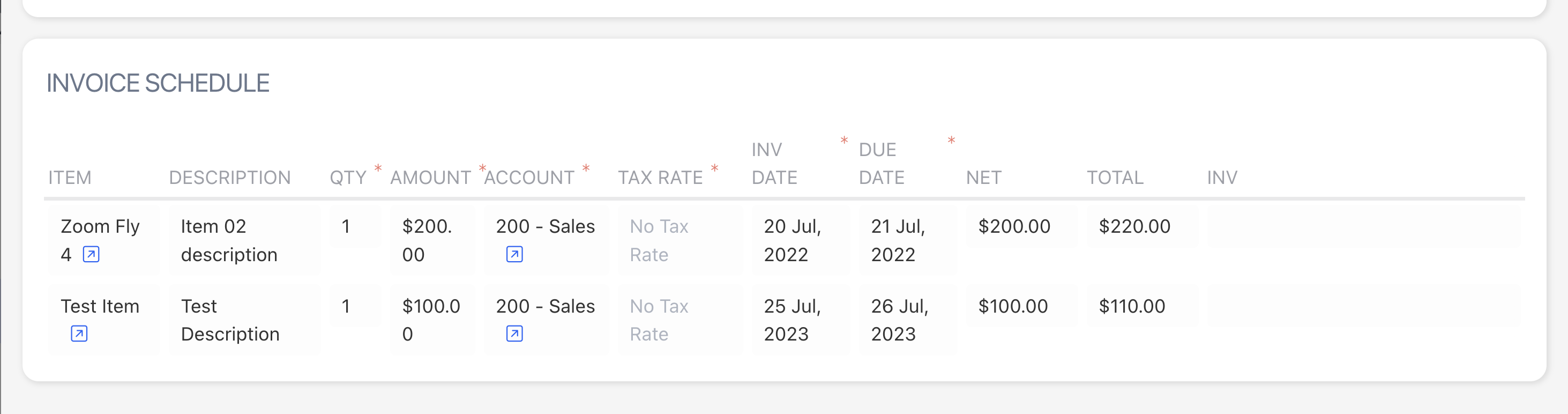Viewport: 1568px width, 414px height.
Task: Edit the 'Test Description' field
Action: tap(243, 320)
